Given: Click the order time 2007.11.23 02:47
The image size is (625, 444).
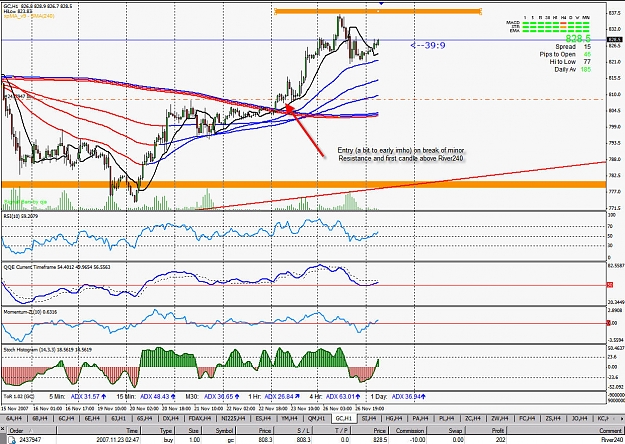Looking at the screenshot, I should pyautogui.click(x=117, y=440).
